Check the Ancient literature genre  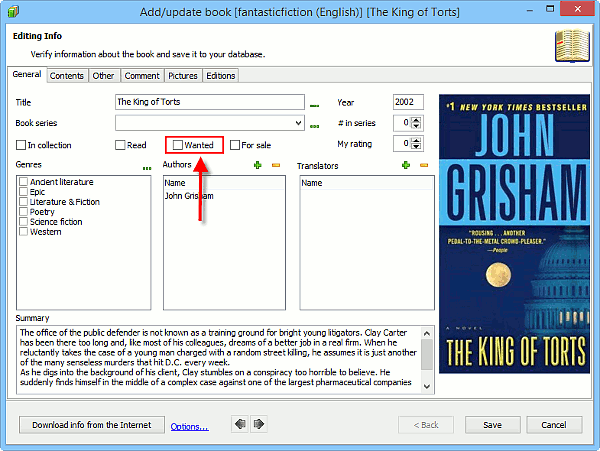[24, 182]
